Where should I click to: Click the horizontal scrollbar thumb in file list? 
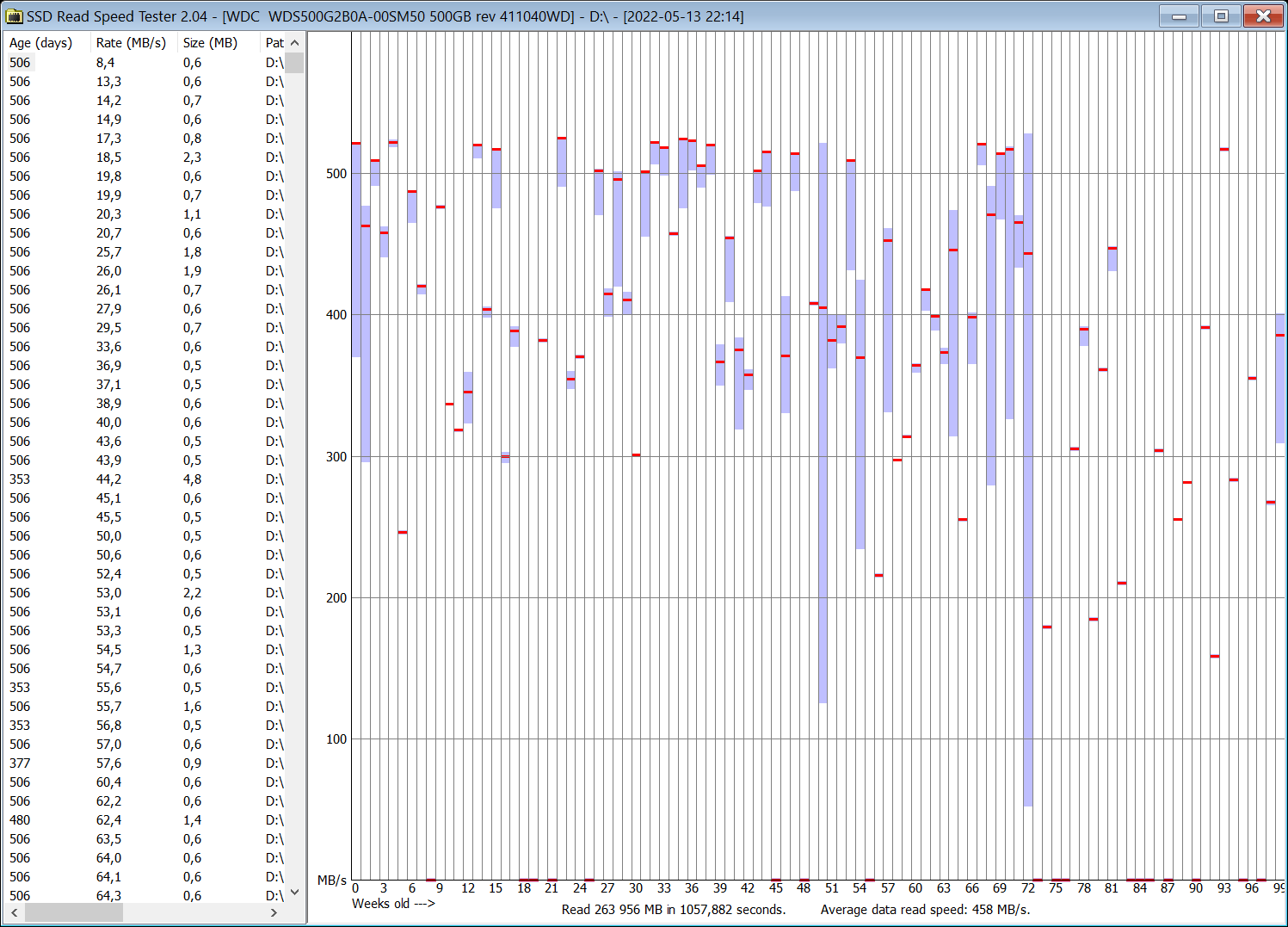tap(74, 912)
